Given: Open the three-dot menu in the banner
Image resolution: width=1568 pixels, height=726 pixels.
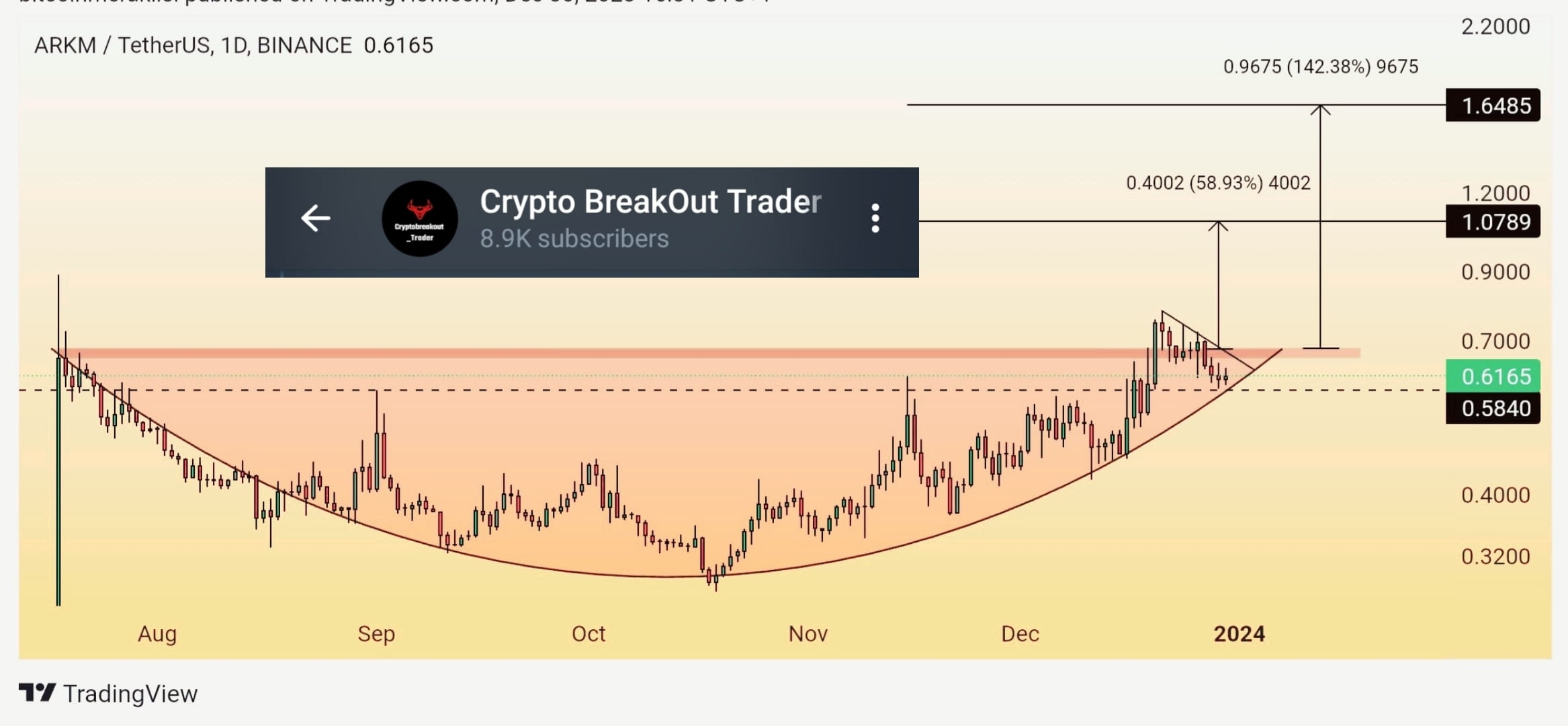Looking at the screenshot, I should (x=875, y=218).
